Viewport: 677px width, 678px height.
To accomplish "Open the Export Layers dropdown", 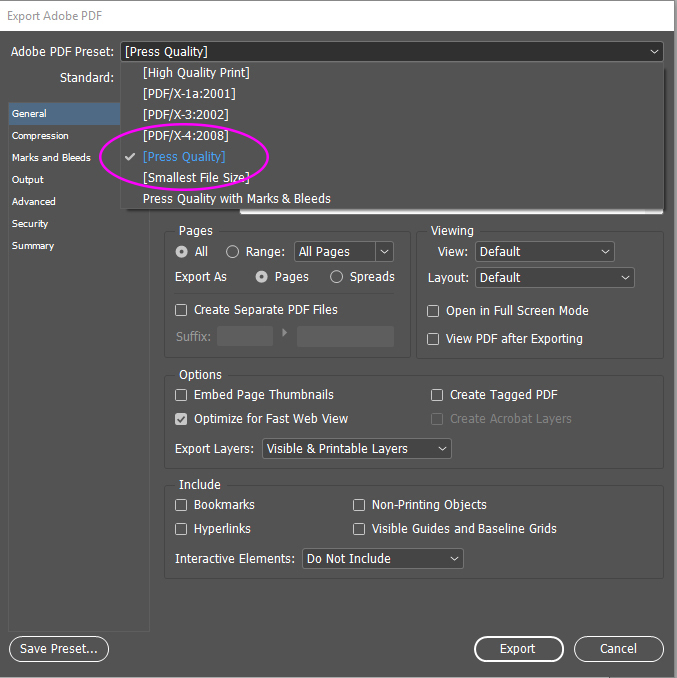I will tap(357, 449).
